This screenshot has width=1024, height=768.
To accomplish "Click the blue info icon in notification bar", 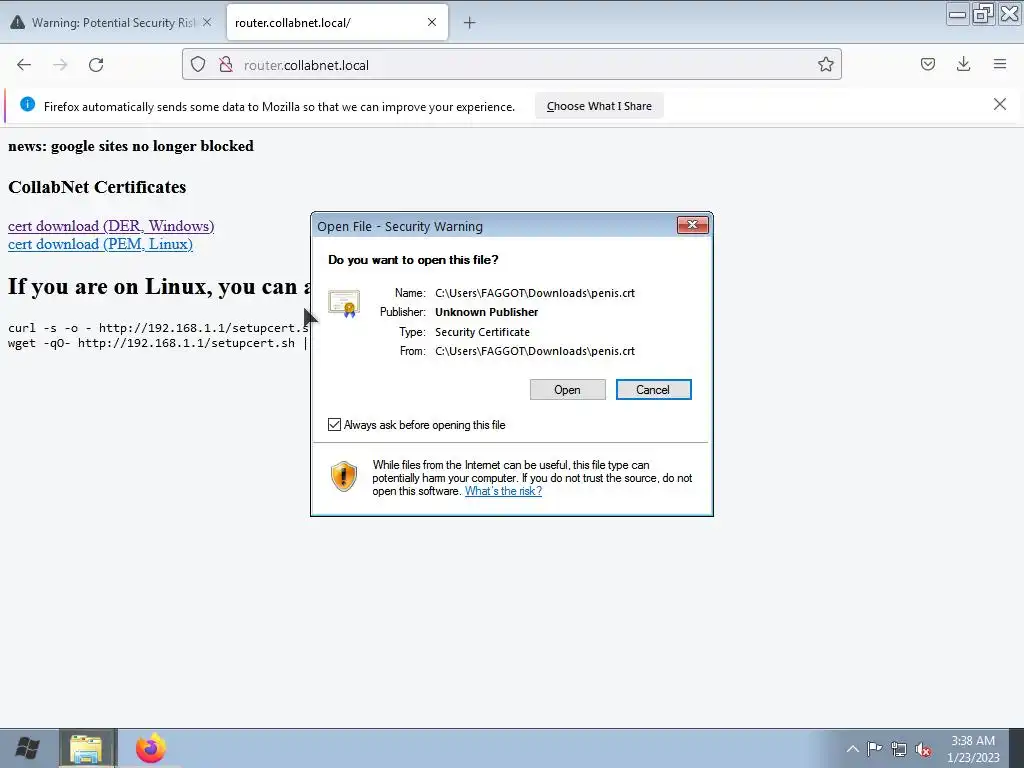I will coord(27,104).
